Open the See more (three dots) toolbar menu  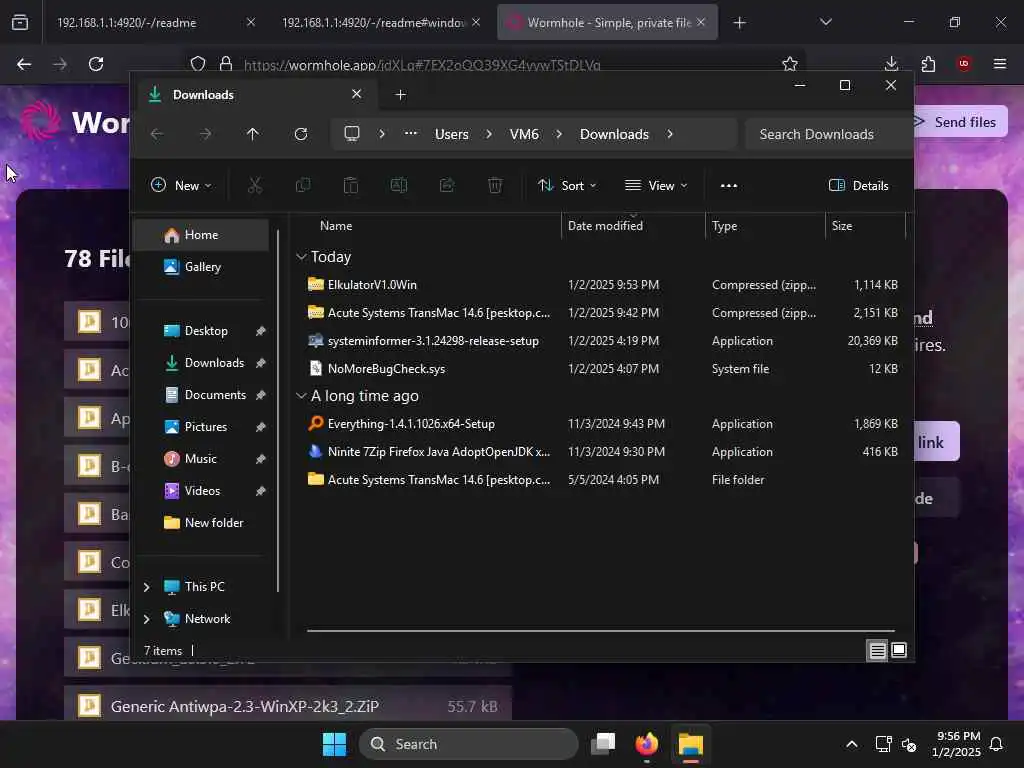pyautogui.click(x=729, y=185)
